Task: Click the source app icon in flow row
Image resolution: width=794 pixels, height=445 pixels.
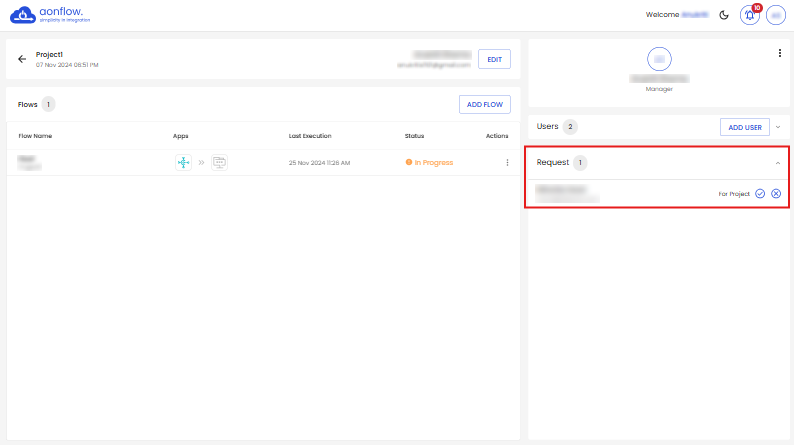Action: (x=183, y=162)
